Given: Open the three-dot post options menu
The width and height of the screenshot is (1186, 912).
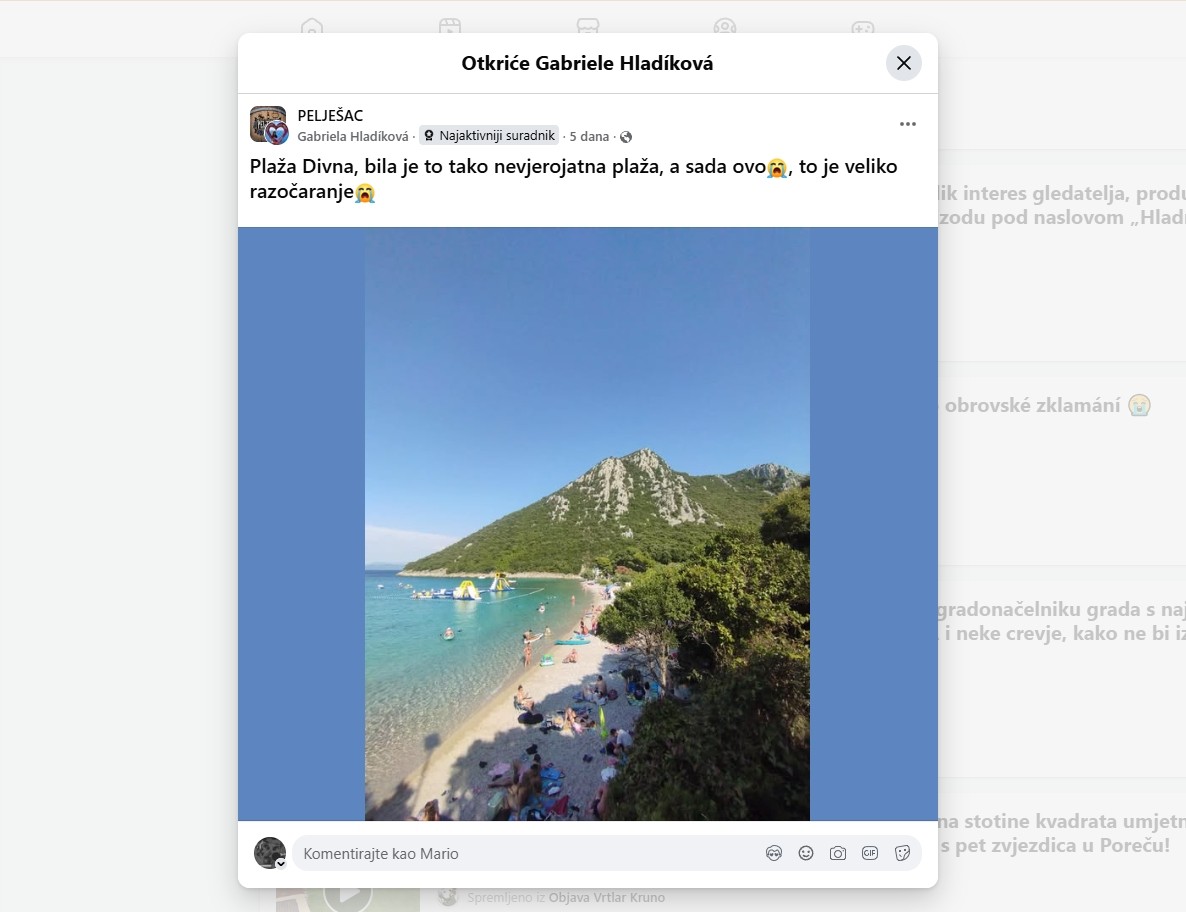Looking at the screenshot, I should (x=908, y=124).
